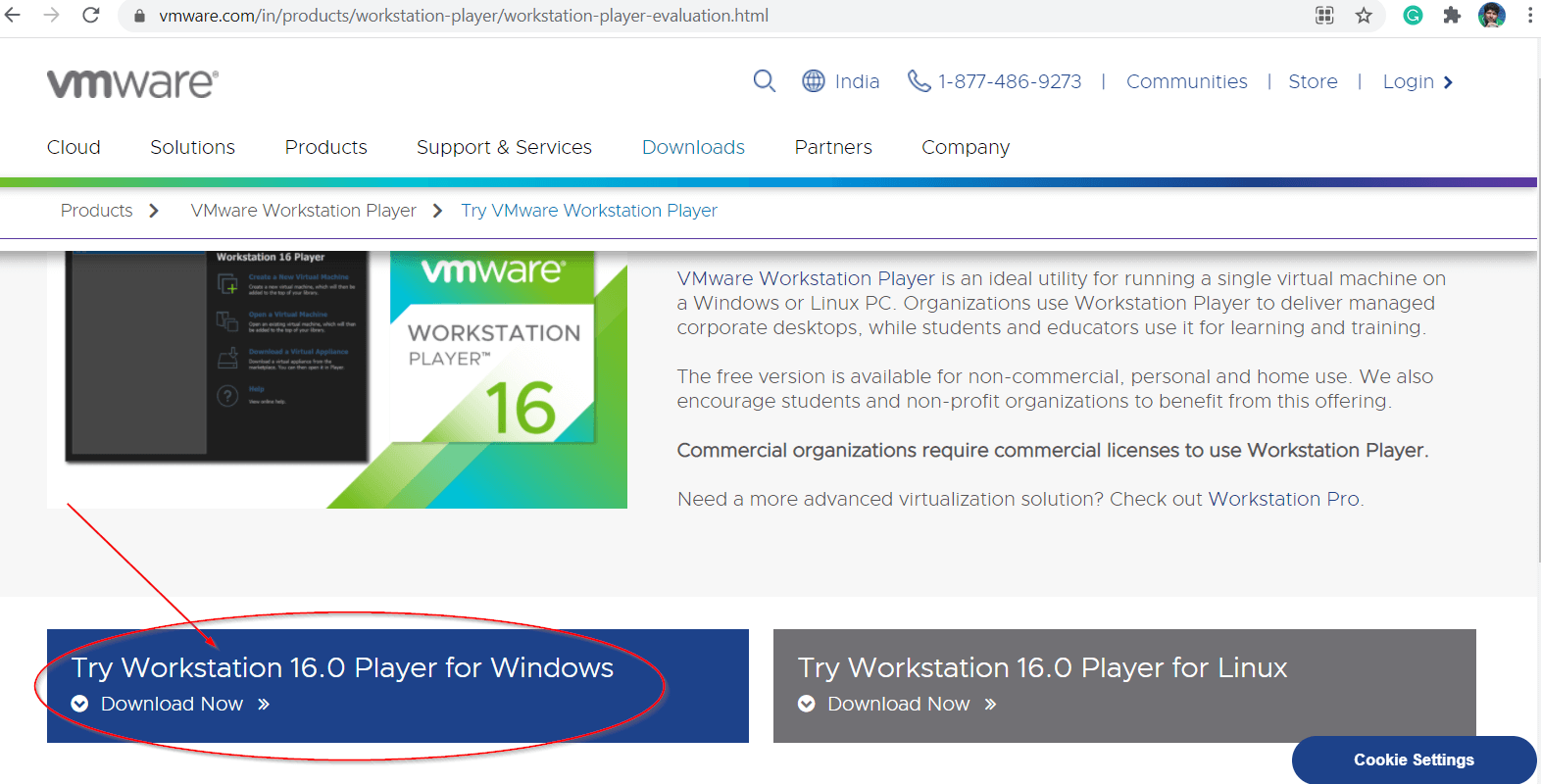Screen dimensions: 1541x784
Task: Open the site search magnifier icon
Action: 764,81
